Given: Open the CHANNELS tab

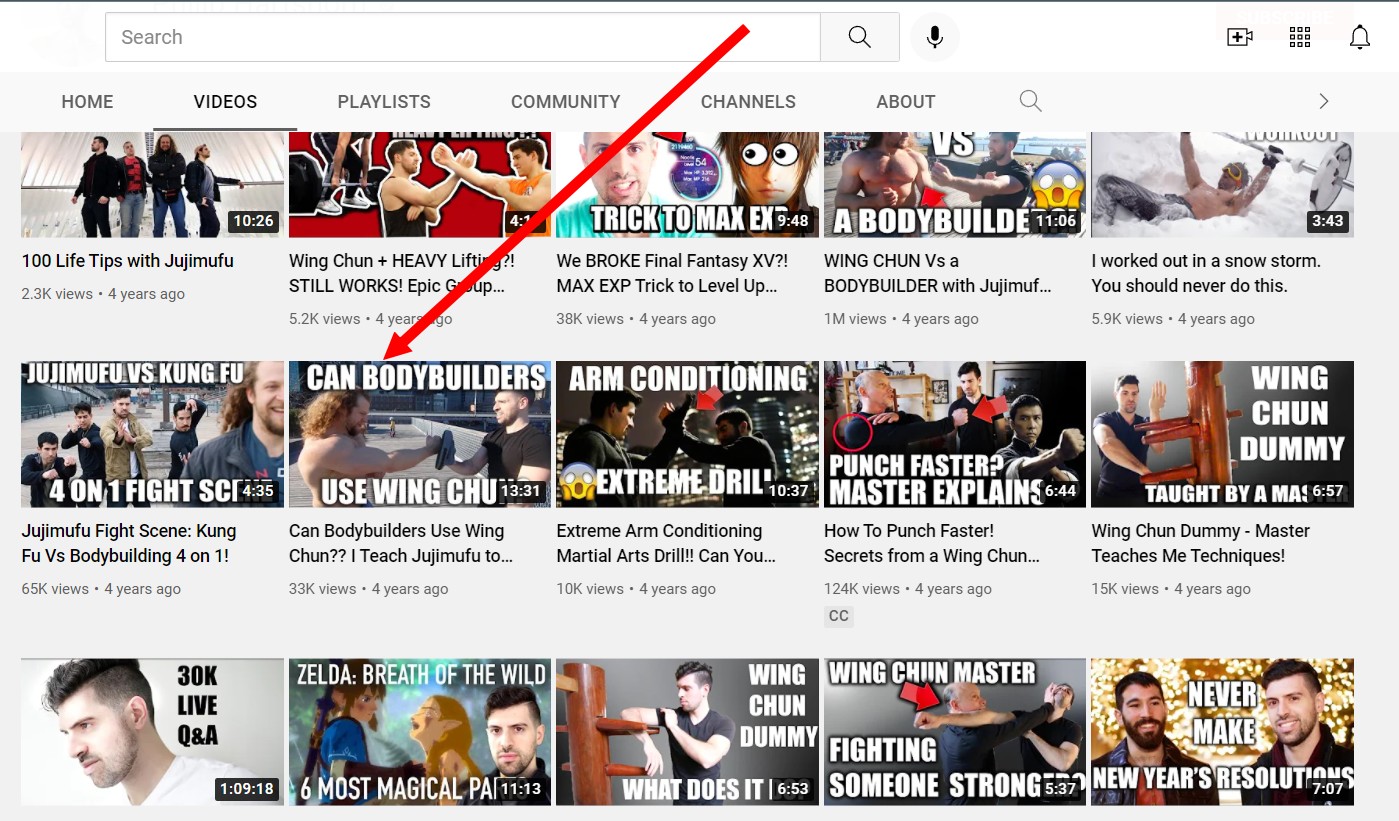Looking at the screenshot, I should click(x=748, y=102).
